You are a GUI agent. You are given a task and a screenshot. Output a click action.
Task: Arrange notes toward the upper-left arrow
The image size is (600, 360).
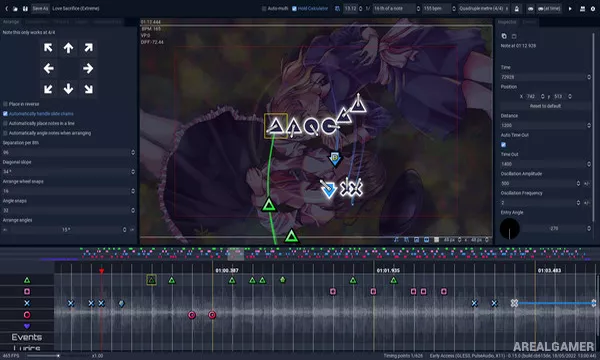pyautogui.click(x=48, y=48)
